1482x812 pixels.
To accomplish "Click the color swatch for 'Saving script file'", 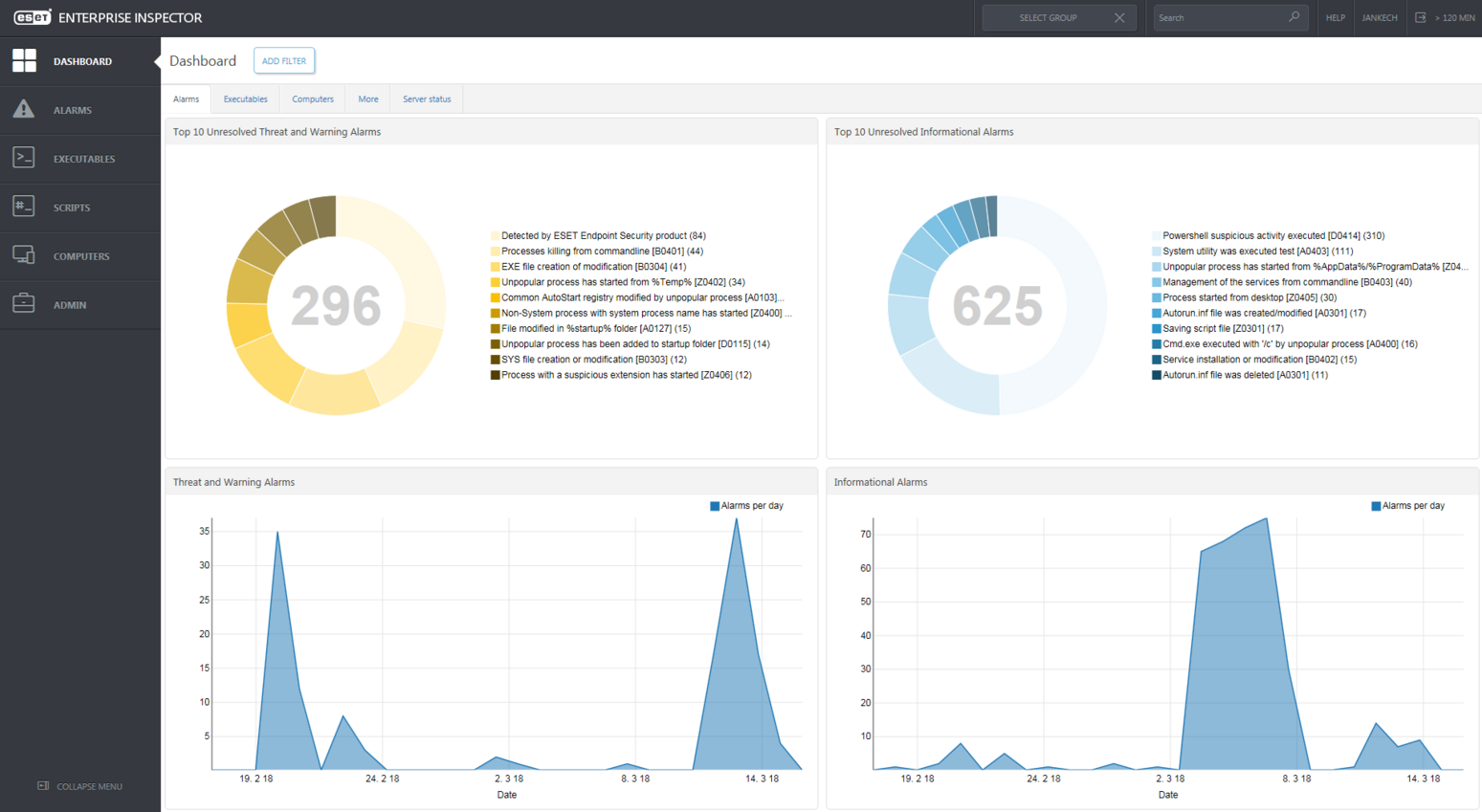I will click(x=1159, y=328).
